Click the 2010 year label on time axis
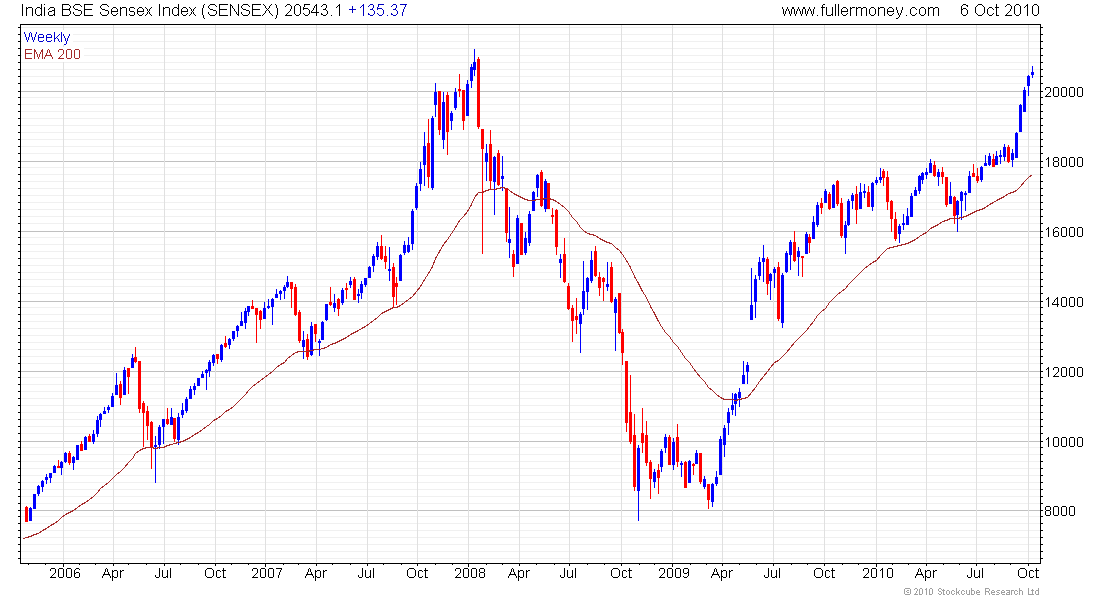 [x=877, y=573]
